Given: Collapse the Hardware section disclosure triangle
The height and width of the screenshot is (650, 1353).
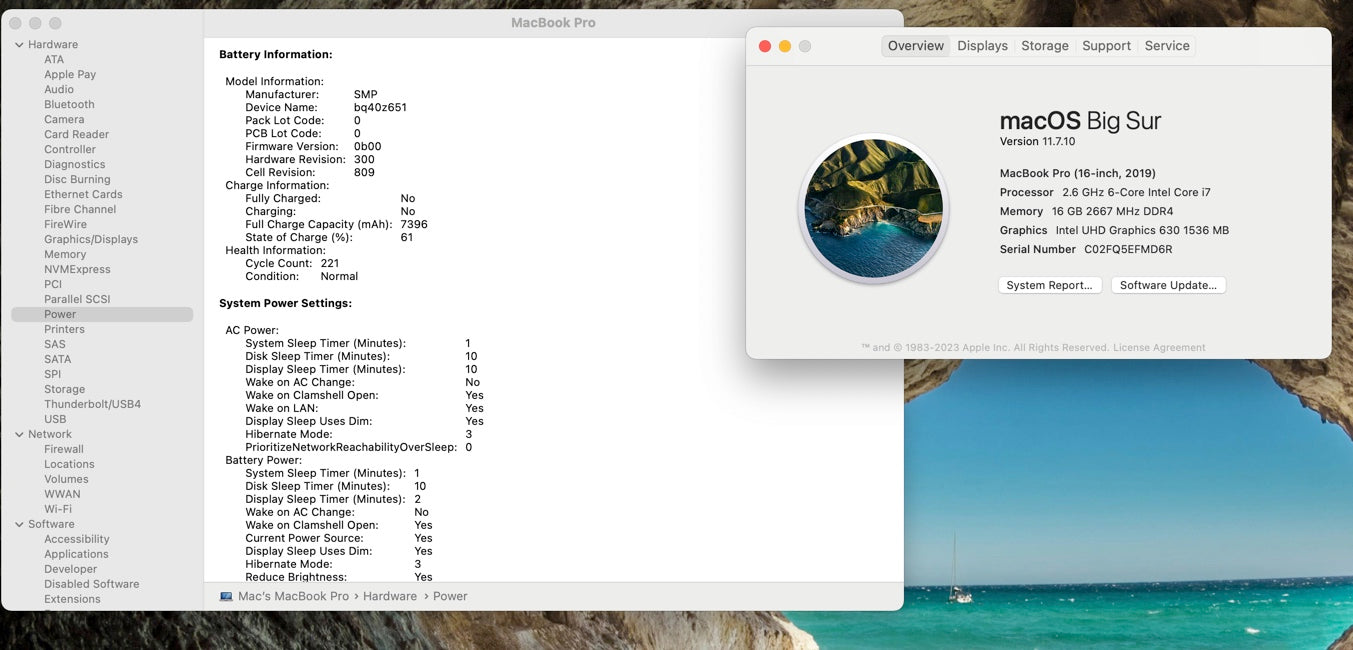Looking at the screenshot, I should click(19, 45).
